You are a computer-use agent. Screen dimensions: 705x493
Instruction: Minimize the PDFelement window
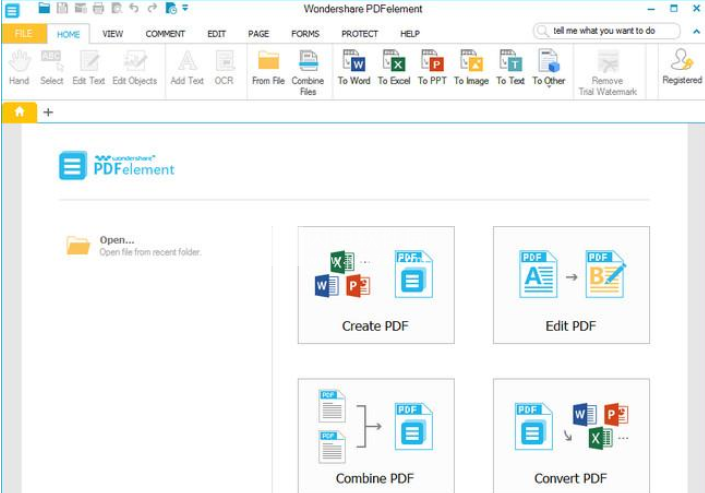tap(651, 9)
